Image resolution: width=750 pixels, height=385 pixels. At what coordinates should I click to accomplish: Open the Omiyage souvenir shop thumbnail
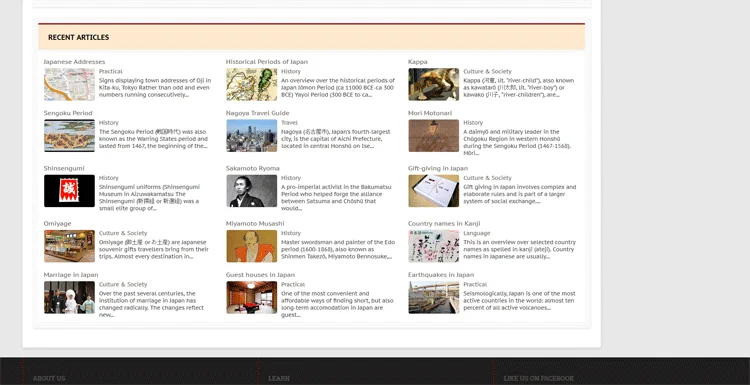pos(69,246)
